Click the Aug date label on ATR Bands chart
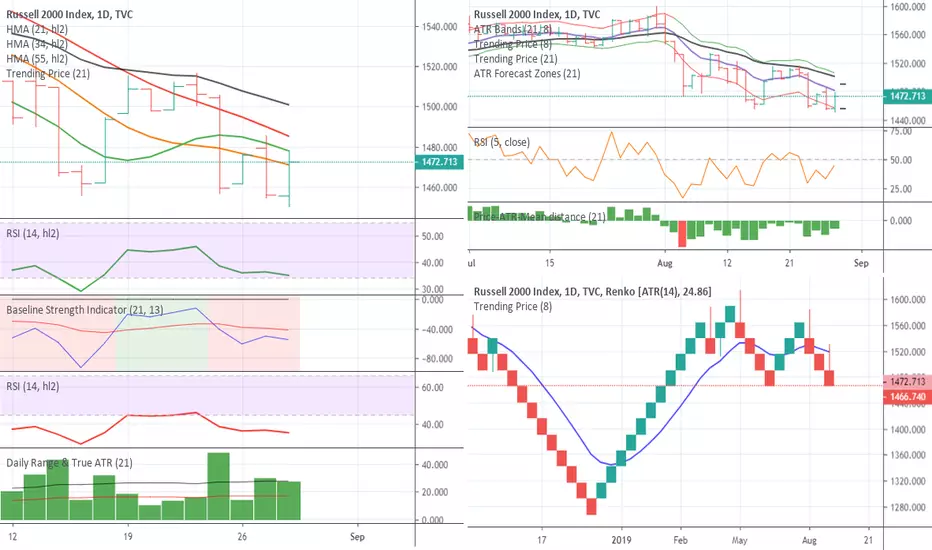Screen dimensions: 932x550 tap(665, 263)
